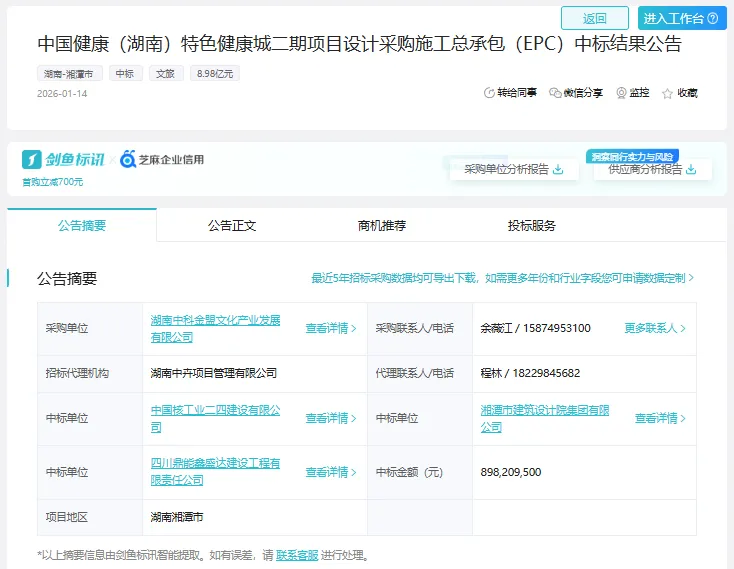The height and width of the screenshot is (569, 734).
Task: Select the 公告摘要 tab
Action: [82, 226]
